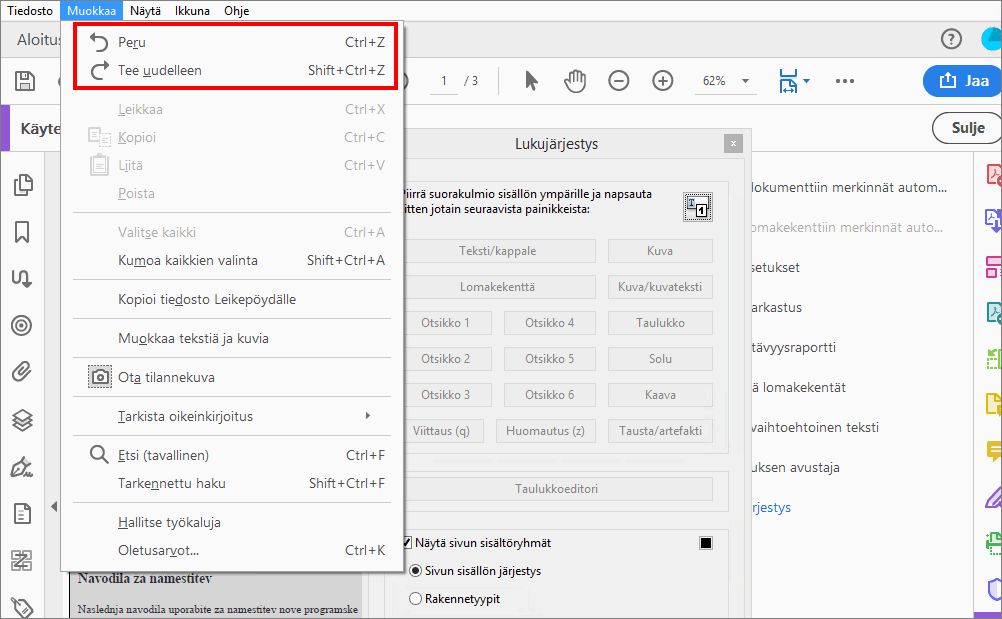Viewport: 1002px width, 619px height.
Task: Open the three-dots more tools menu
Action: [845, 81]
